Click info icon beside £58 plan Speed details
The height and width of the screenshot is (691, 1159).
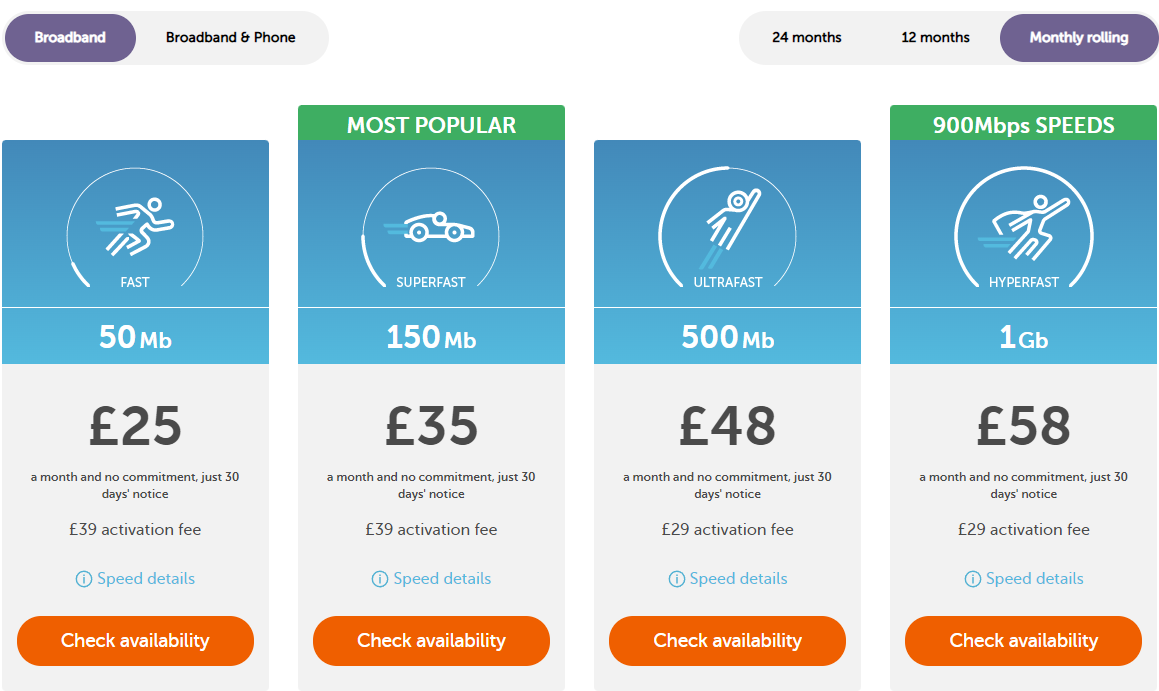click(x=973, y=579)
